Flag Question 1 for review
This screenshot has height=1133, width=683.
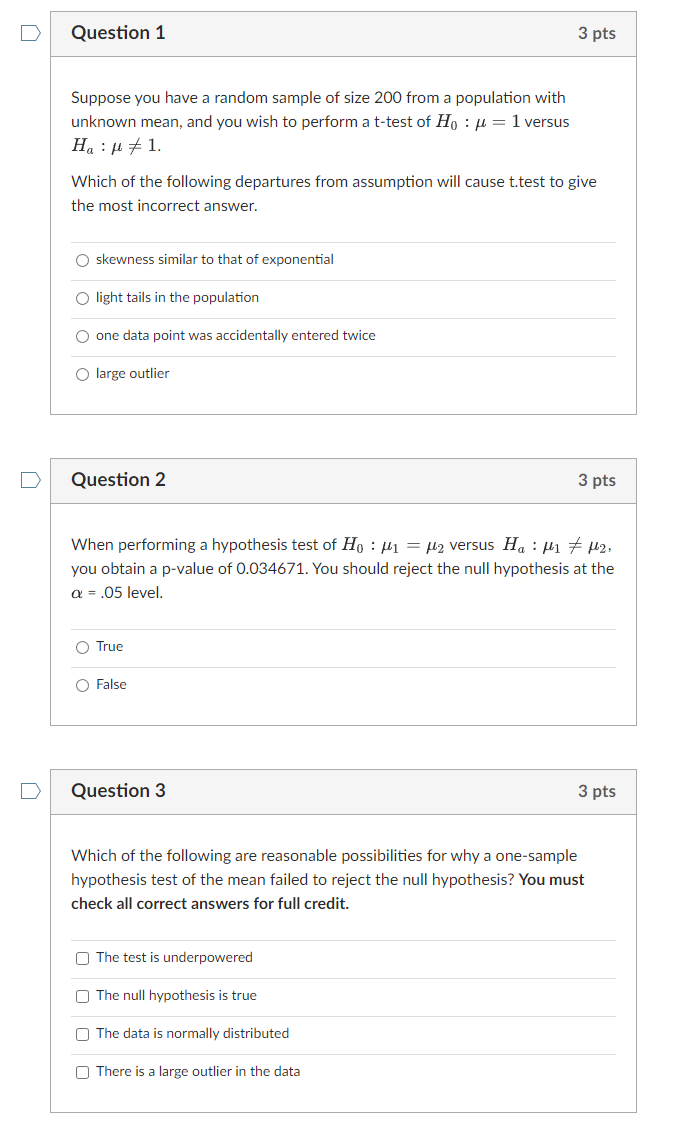(30, 33)
